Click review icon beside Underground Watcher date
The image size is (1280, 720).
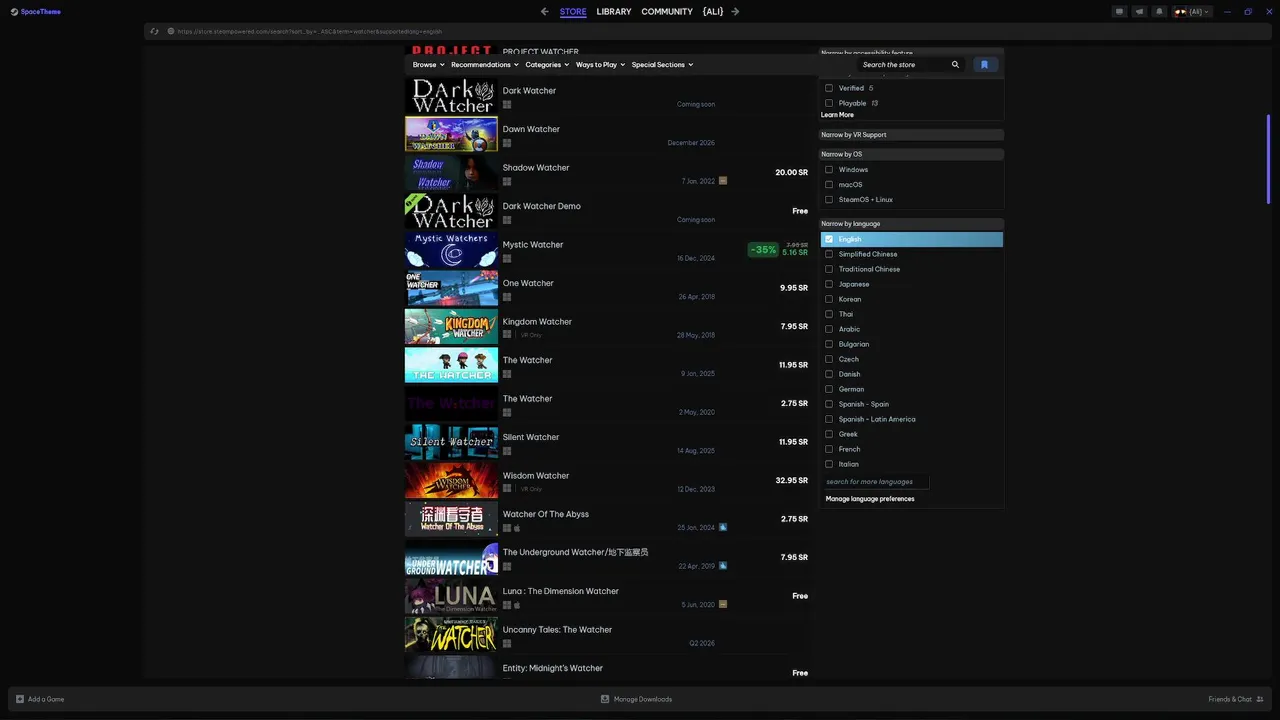723,566
